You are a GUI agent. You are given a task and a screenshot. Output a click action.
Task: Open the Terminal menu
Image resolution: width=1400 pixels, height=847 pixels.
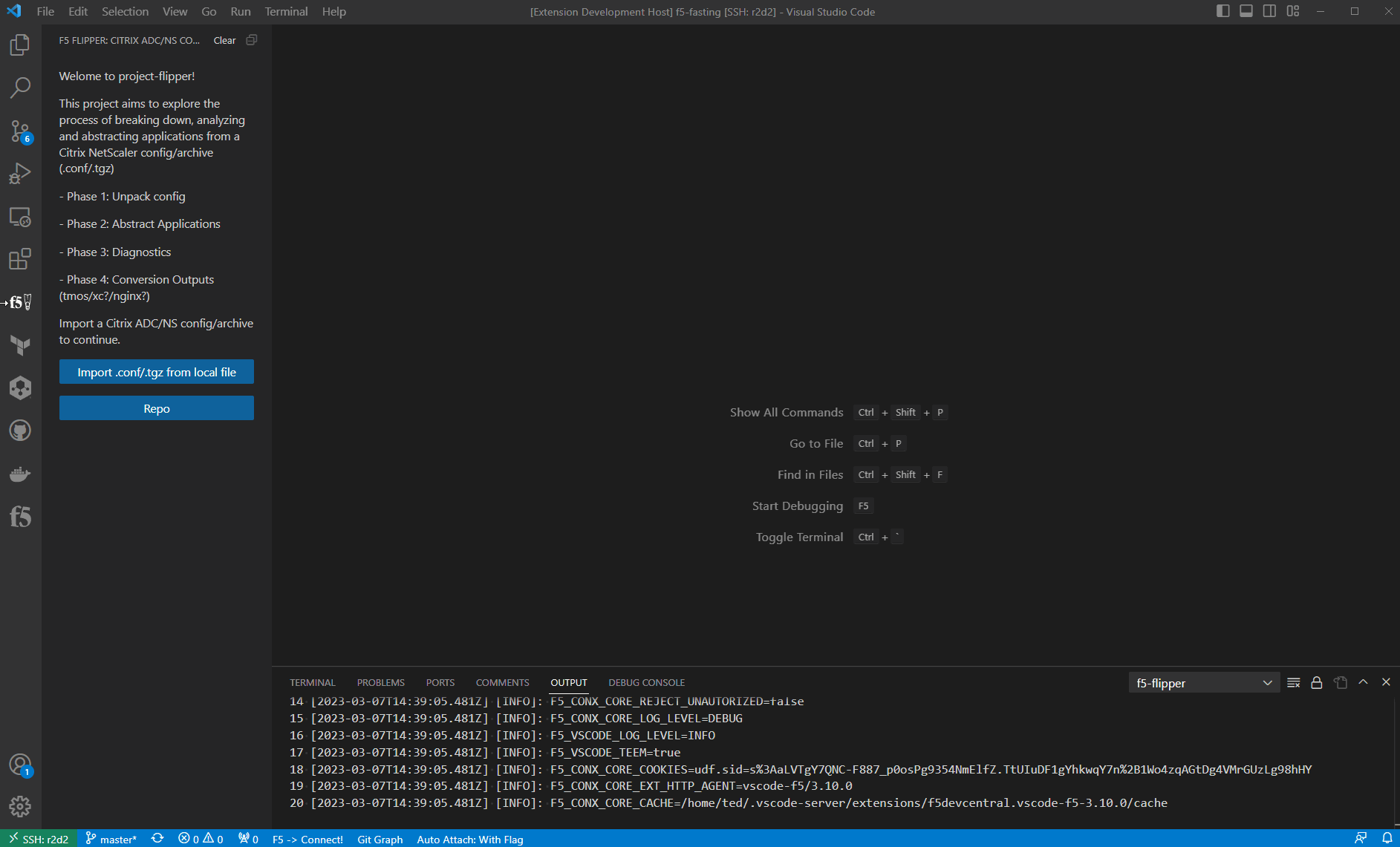(286, 11)
